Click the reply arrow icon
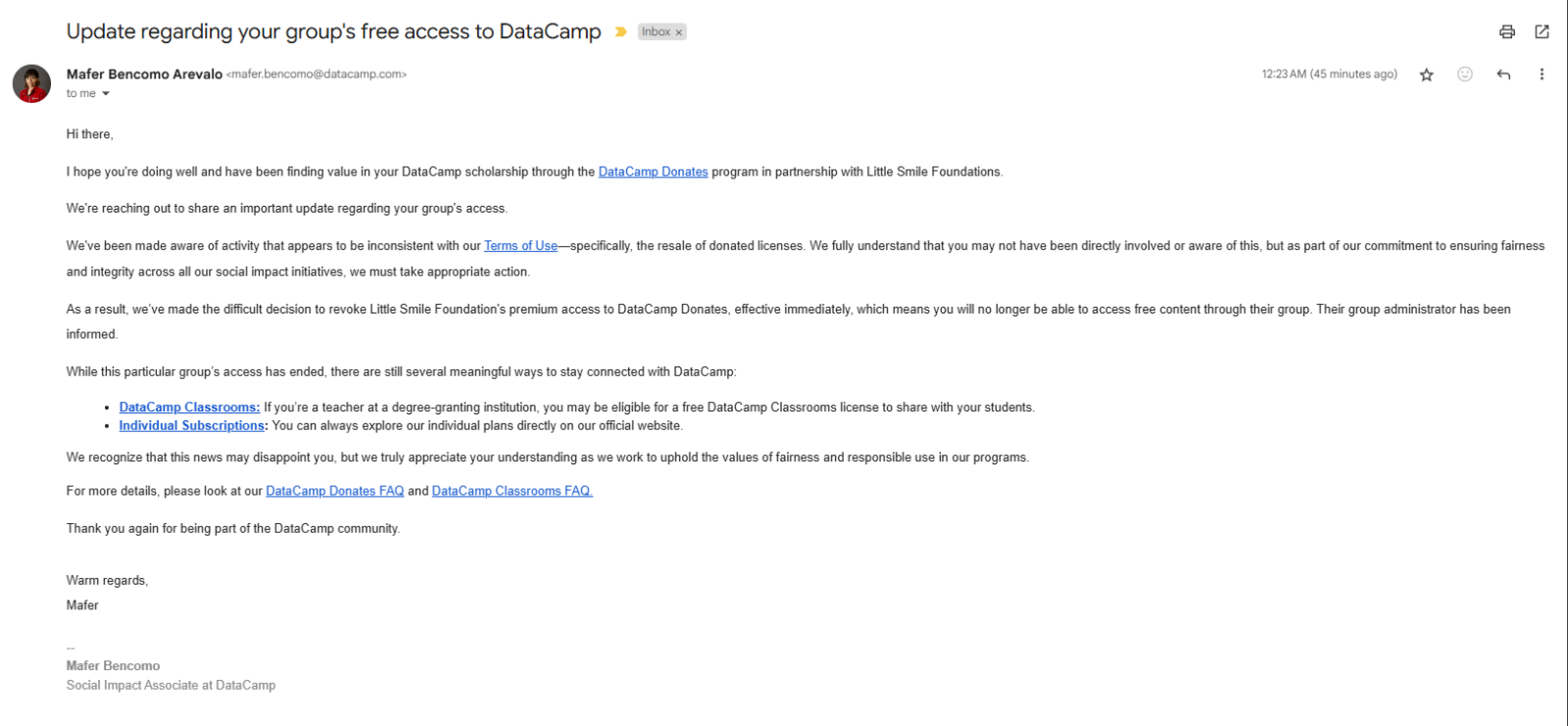This screenshot has height=726, width=1568. [1503, 74]
